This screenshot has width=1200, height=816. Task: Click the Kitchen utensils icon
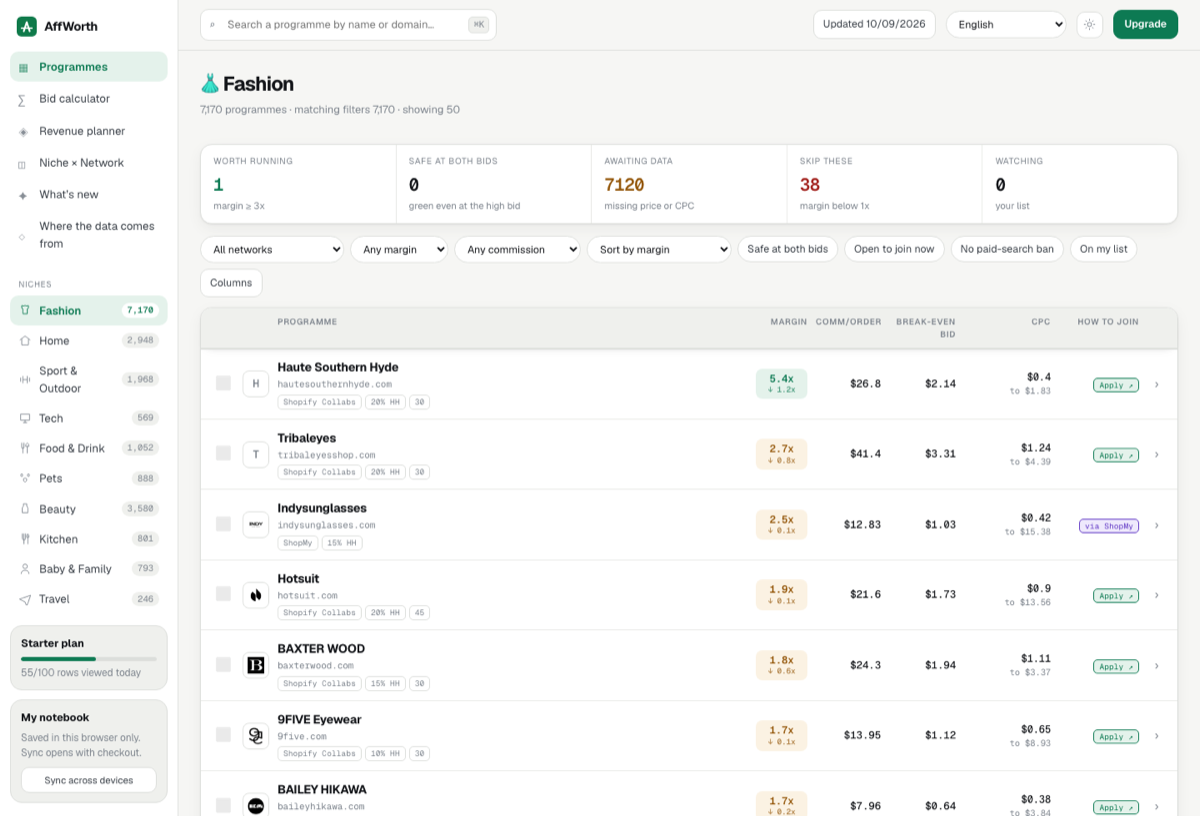pyautogui.click(x=25, y=539)
